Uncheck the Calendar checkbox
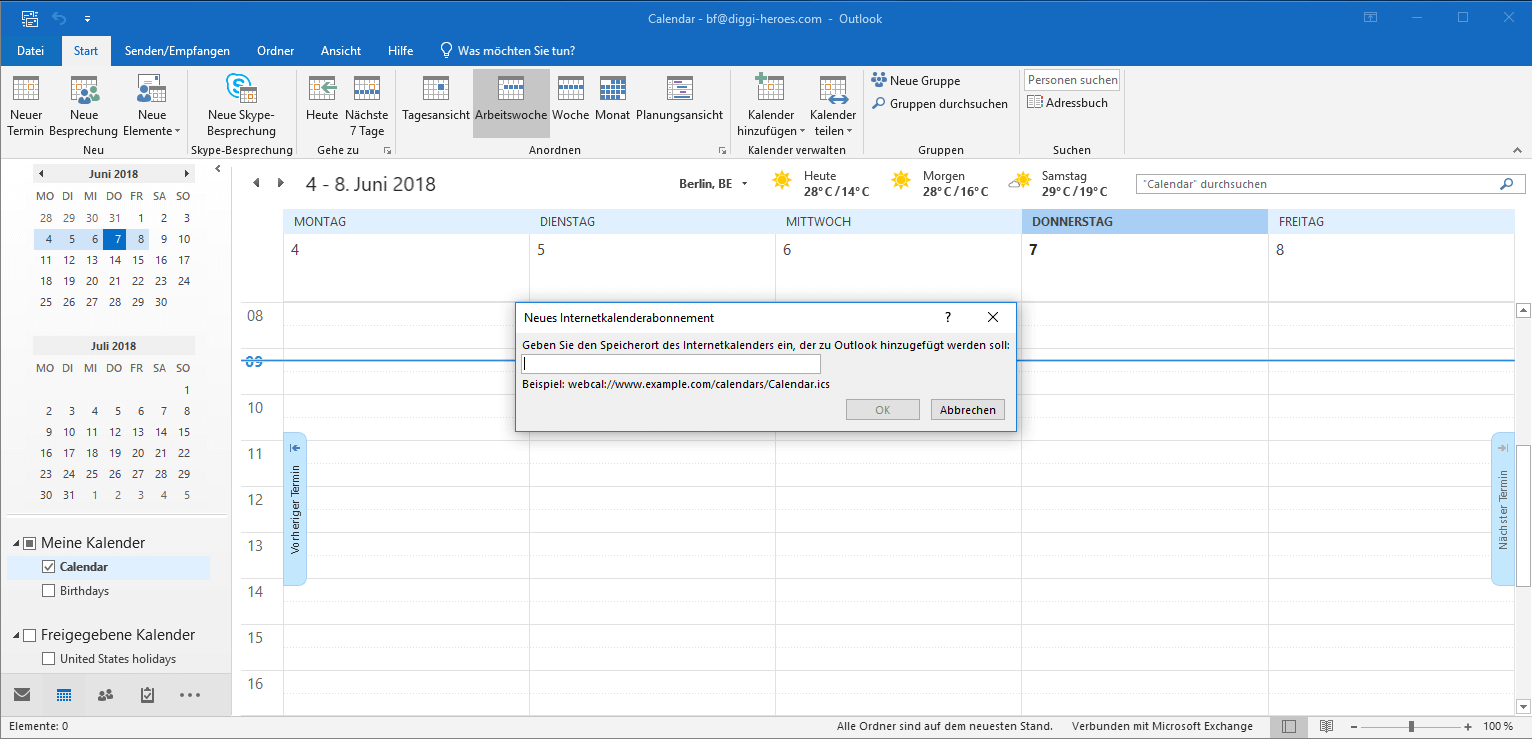Screen dimensions: 1532x739 (49, 567)
